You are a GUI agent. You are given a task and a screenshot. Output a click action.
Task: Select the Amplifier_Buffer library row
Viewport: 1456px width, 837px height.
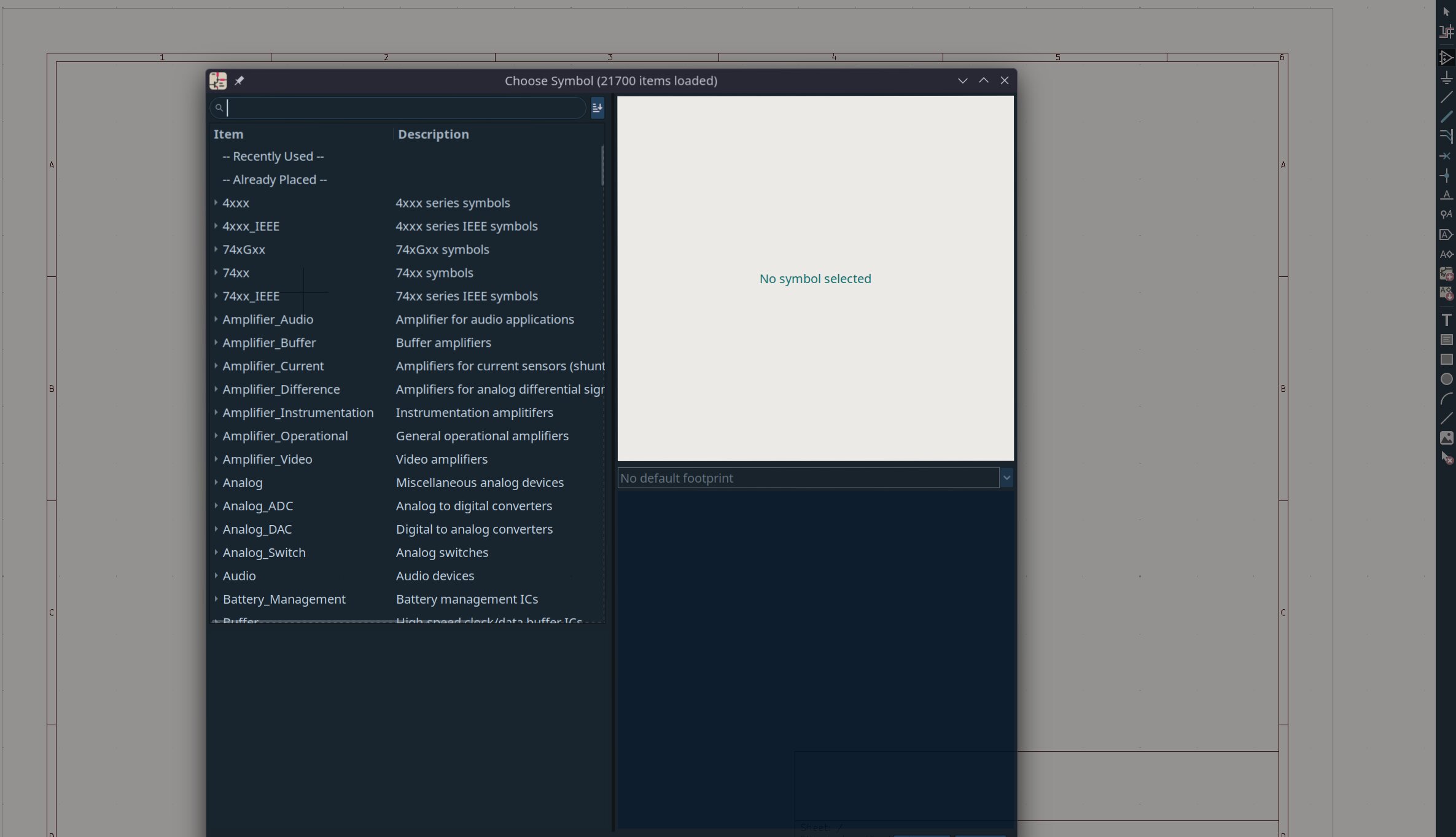405,343
